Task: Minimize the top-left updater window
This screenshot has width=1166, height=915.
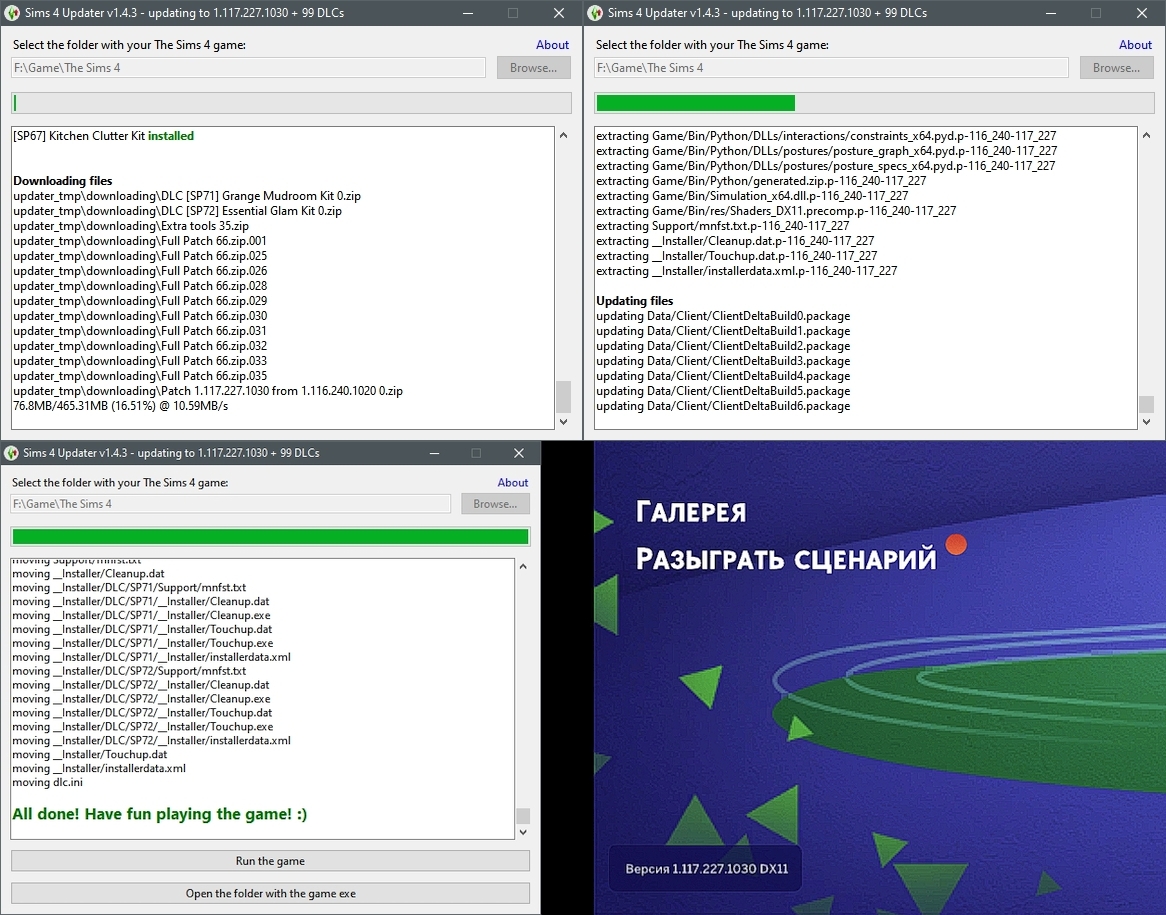Action: point(468,13)
